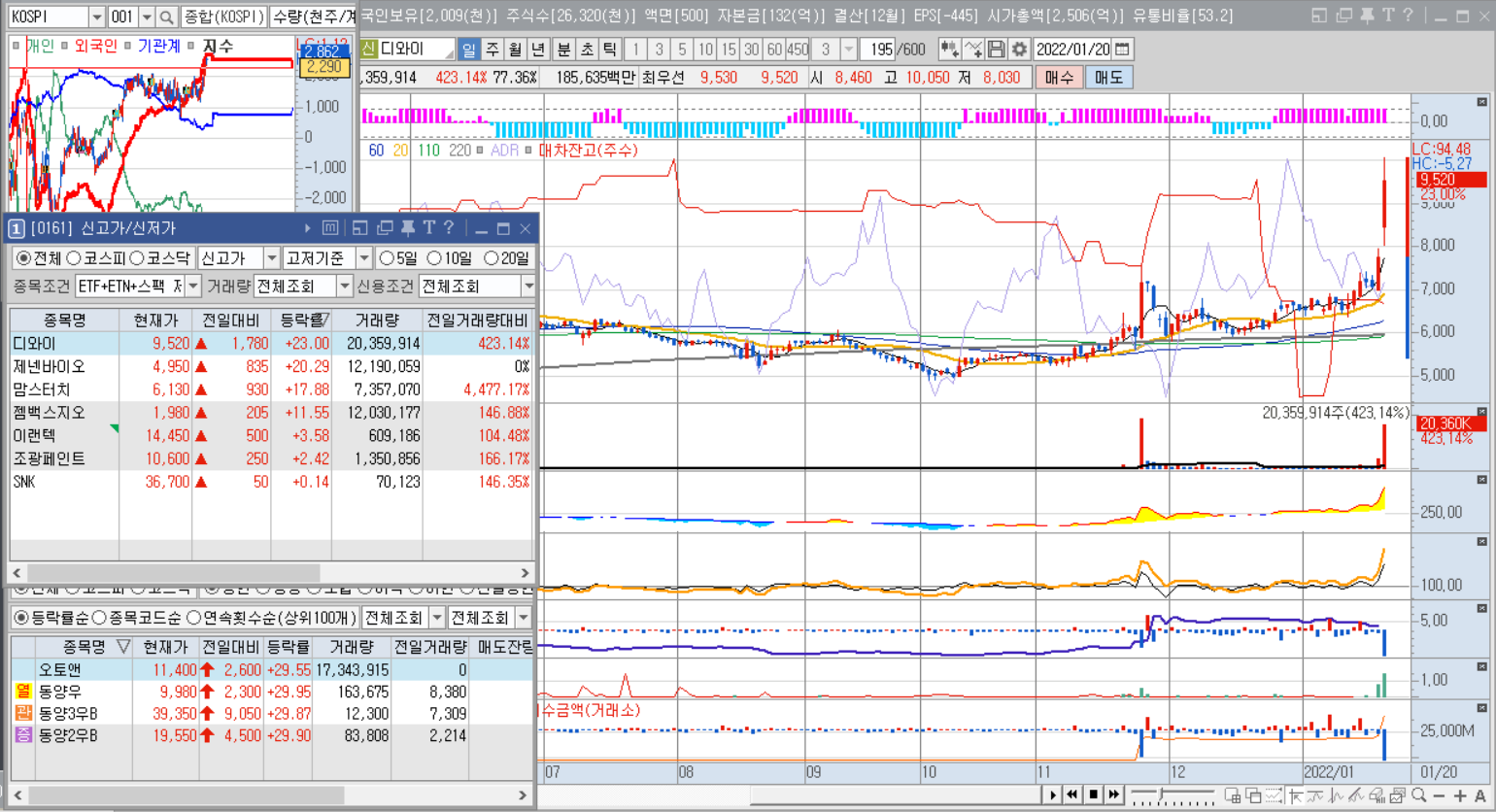1496x812 pixels.
Task: Play the chart replay
Action: point(1052,795)
